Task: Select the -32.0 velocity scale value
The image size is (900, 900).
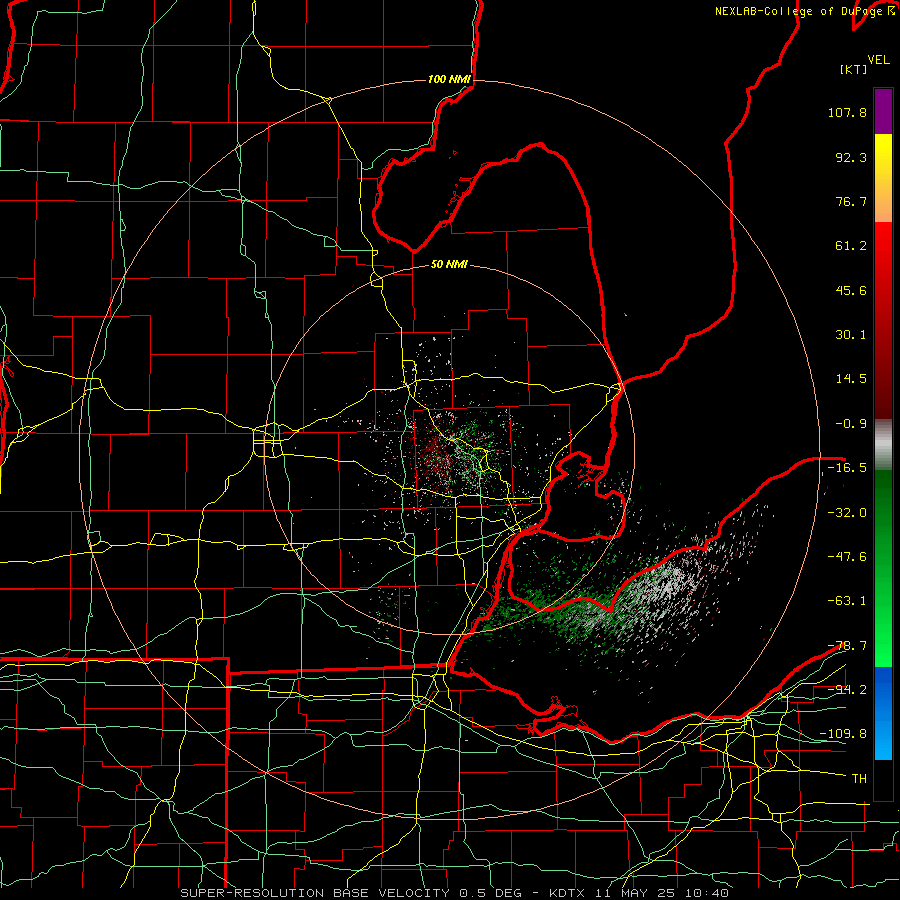Action: (x=847, y=513)
